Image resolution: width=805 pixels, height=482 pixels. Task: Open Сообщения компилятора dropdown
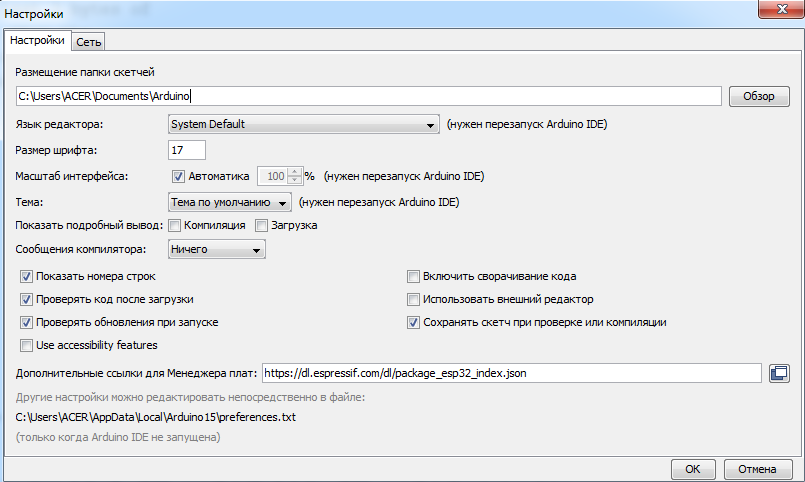216,249
